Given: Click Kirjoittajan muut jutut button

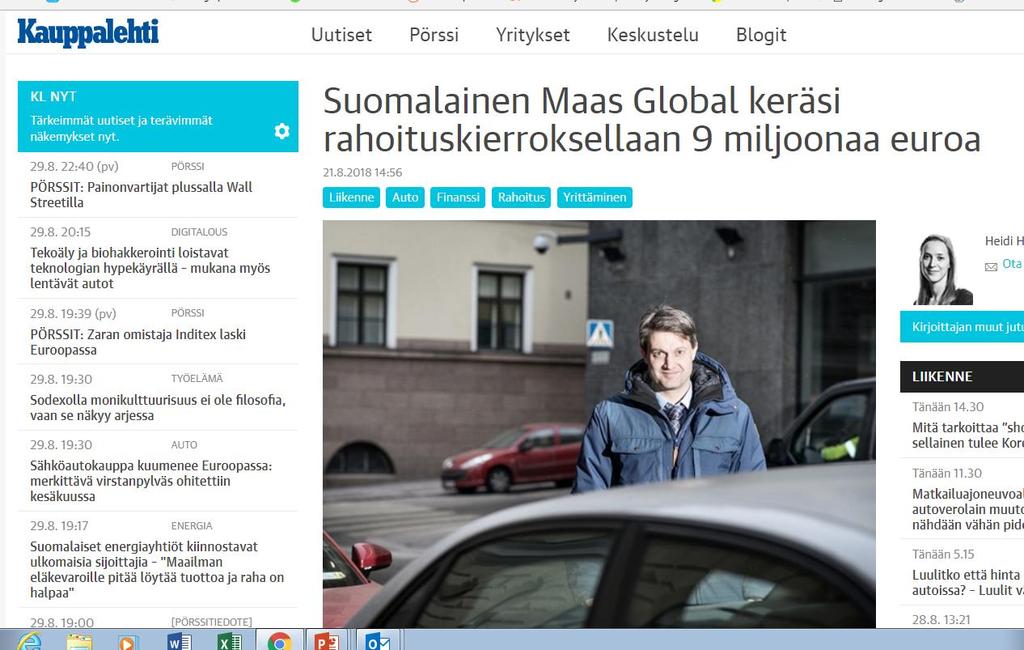Looking at the screenshot, I should pyautogui.click(x=962, y=327).
